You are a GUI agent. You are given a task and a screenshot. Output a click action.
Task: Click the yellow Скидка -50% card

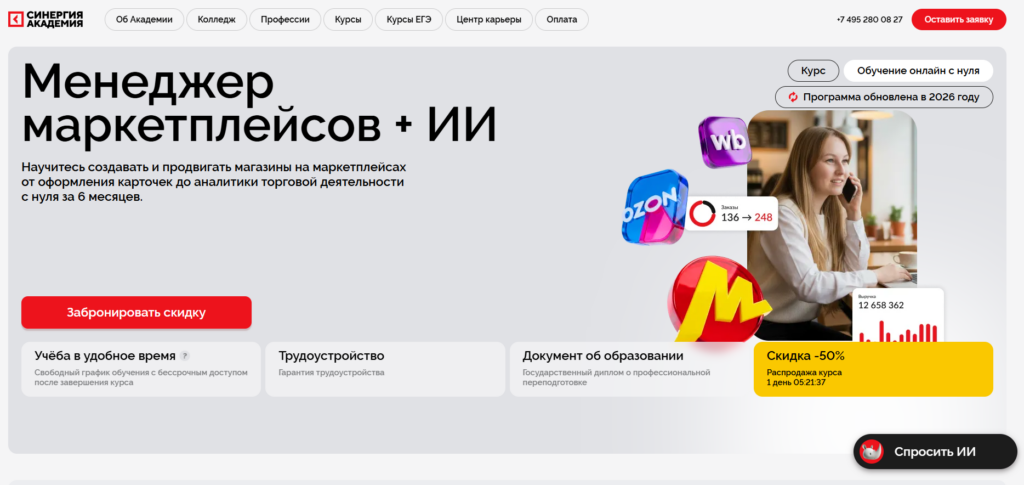tap(873, 369)
